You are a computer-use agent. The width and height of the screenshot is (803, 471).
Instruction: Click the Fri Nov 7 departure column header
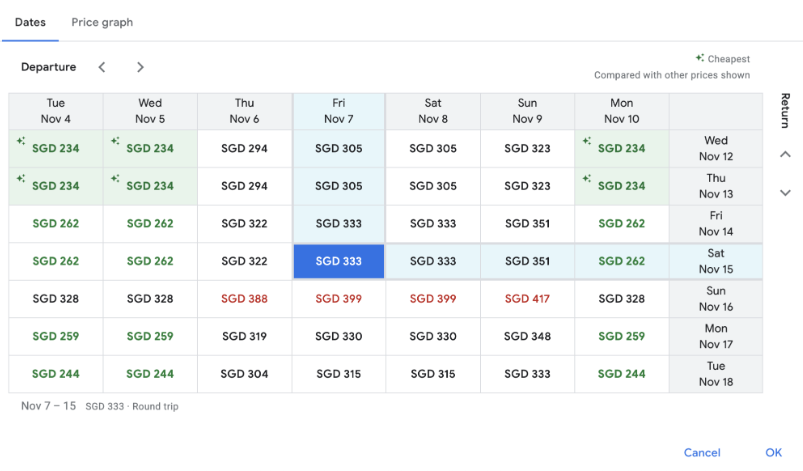tap(339, 111)
